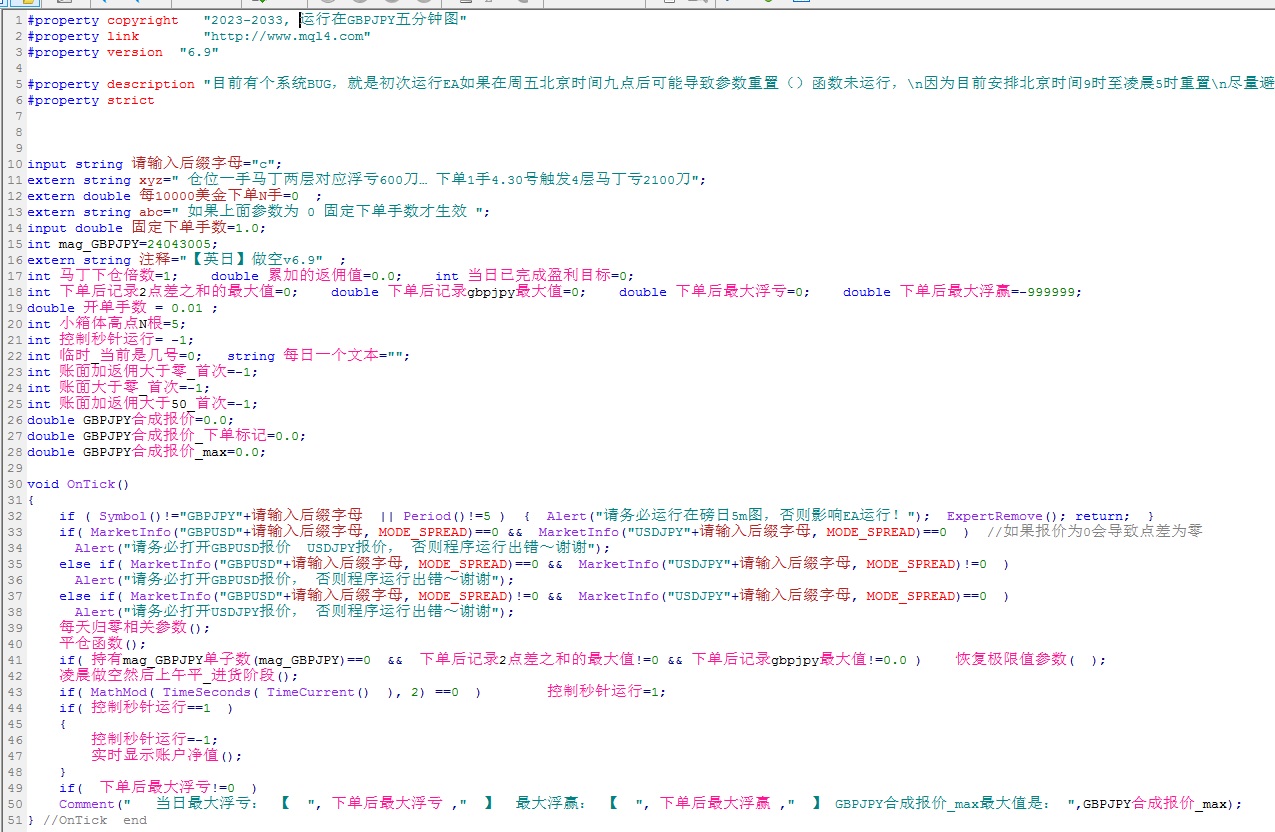Click the 账面加返佣大于零_首次=-1 line
This screenshot has height=832, width=1275.
(143, 372)
